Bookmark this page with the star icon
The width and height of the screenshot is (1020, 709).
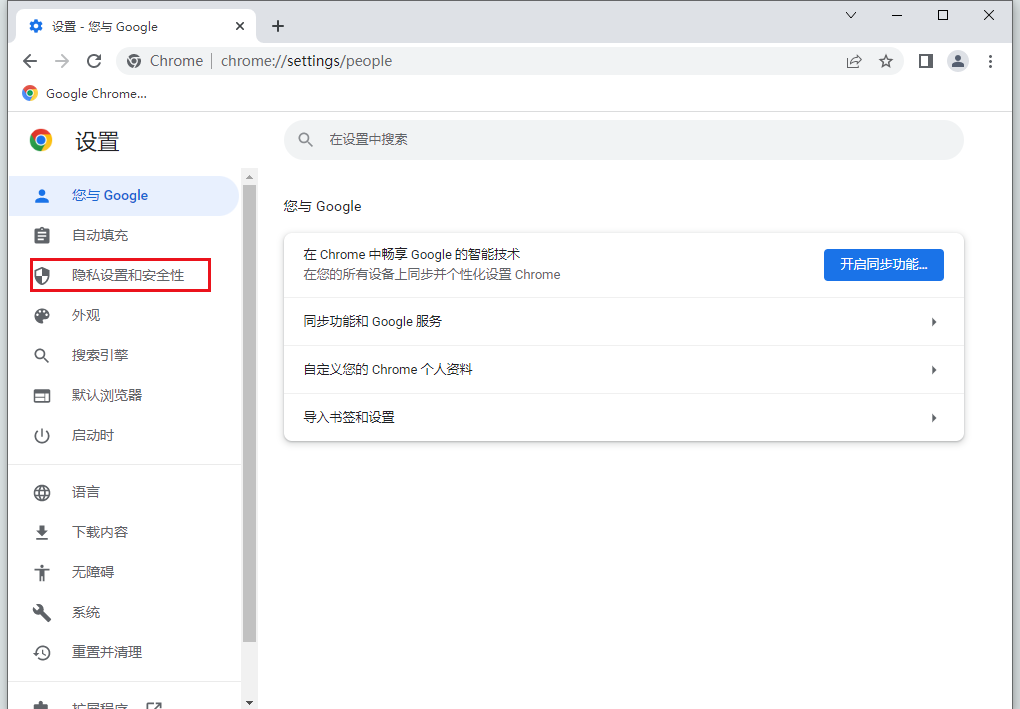click(886, 61)
